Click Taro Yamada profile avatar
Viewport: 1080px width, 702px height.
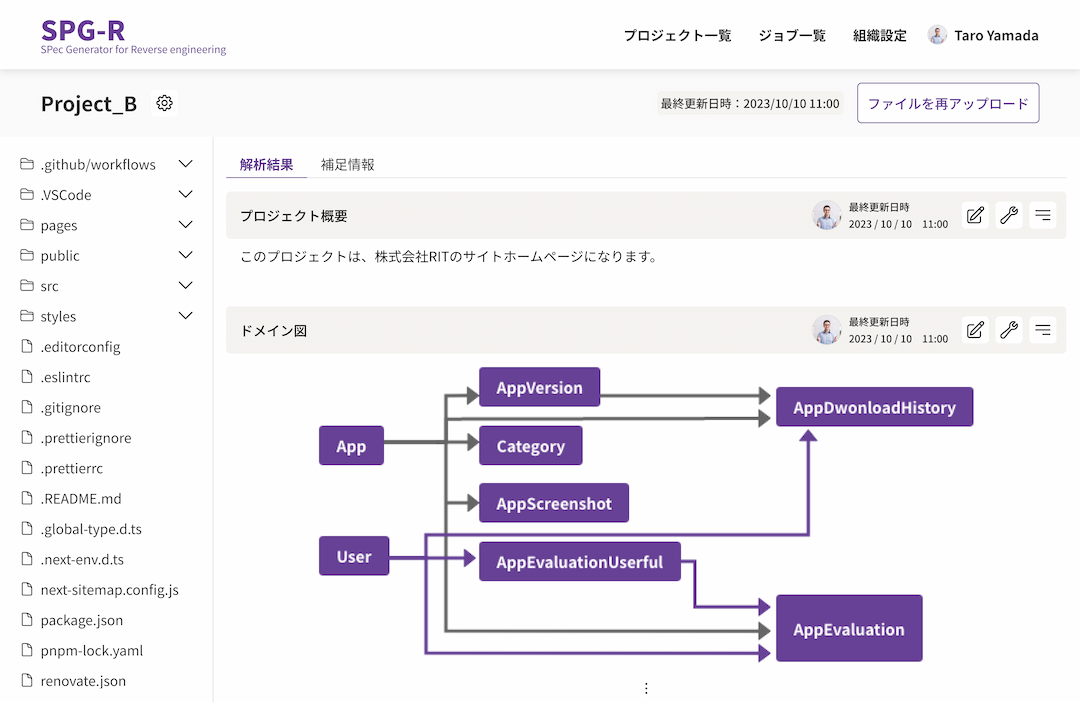(x=937, y=35)
